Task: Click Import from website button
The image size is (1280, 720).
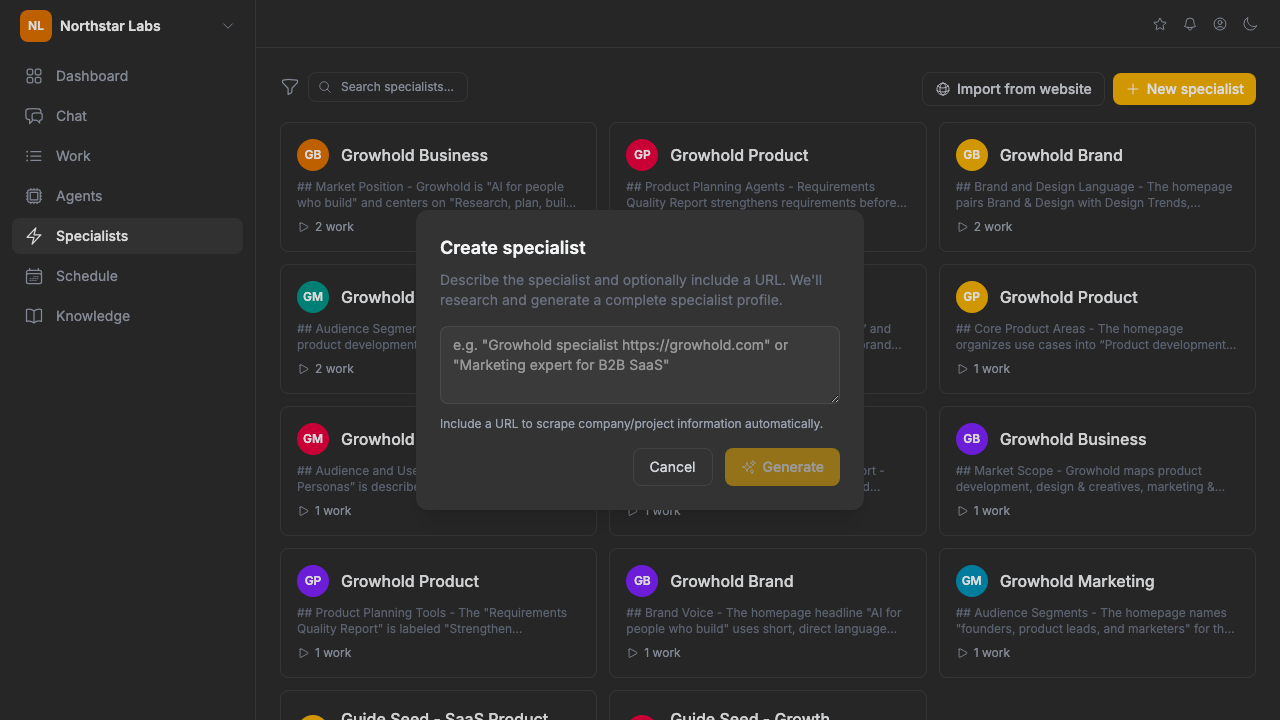Action: pos(1013,89)
